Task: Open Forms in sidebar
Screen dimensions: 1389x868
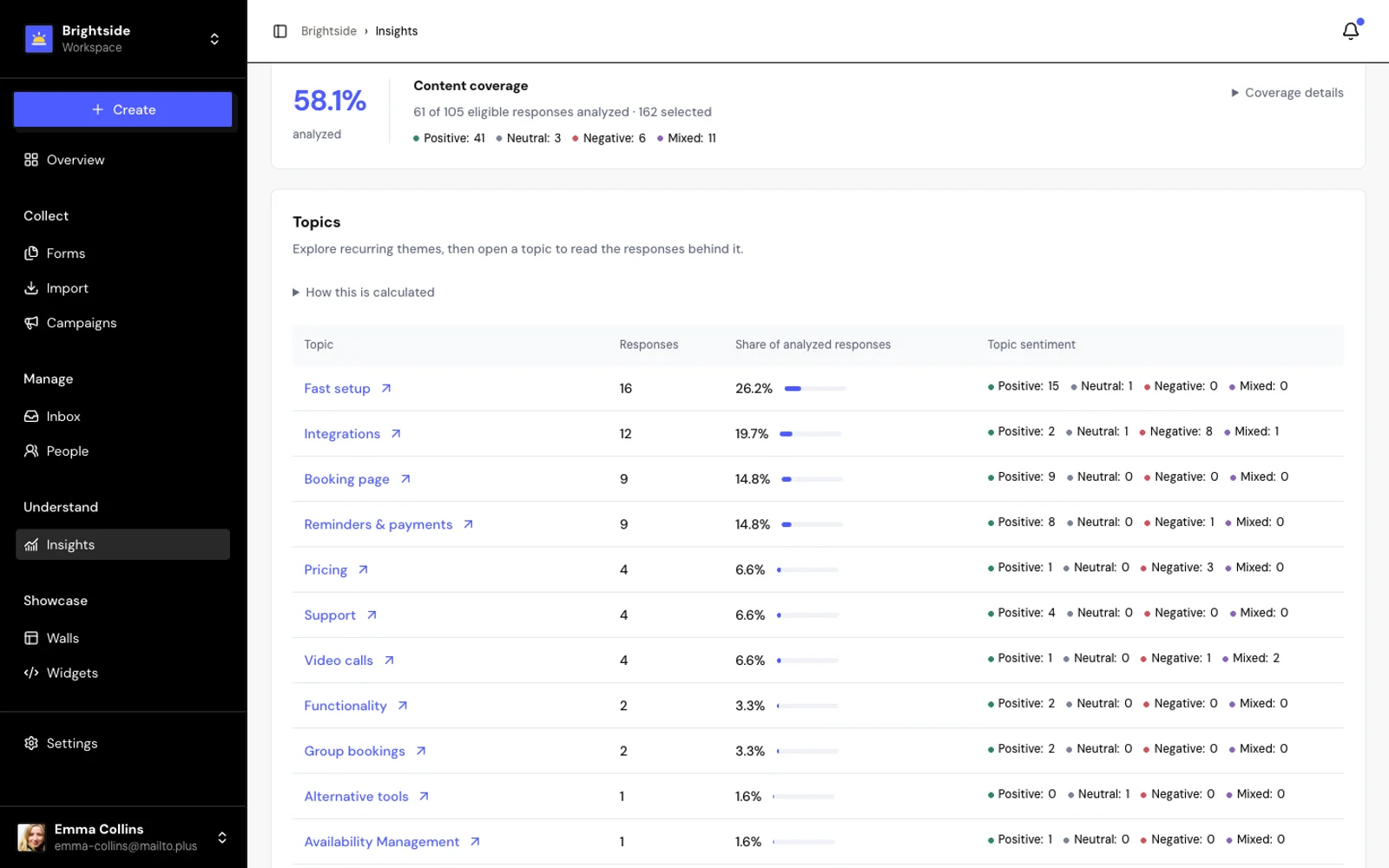Action: pyautogui.click(x=122, y=253)
